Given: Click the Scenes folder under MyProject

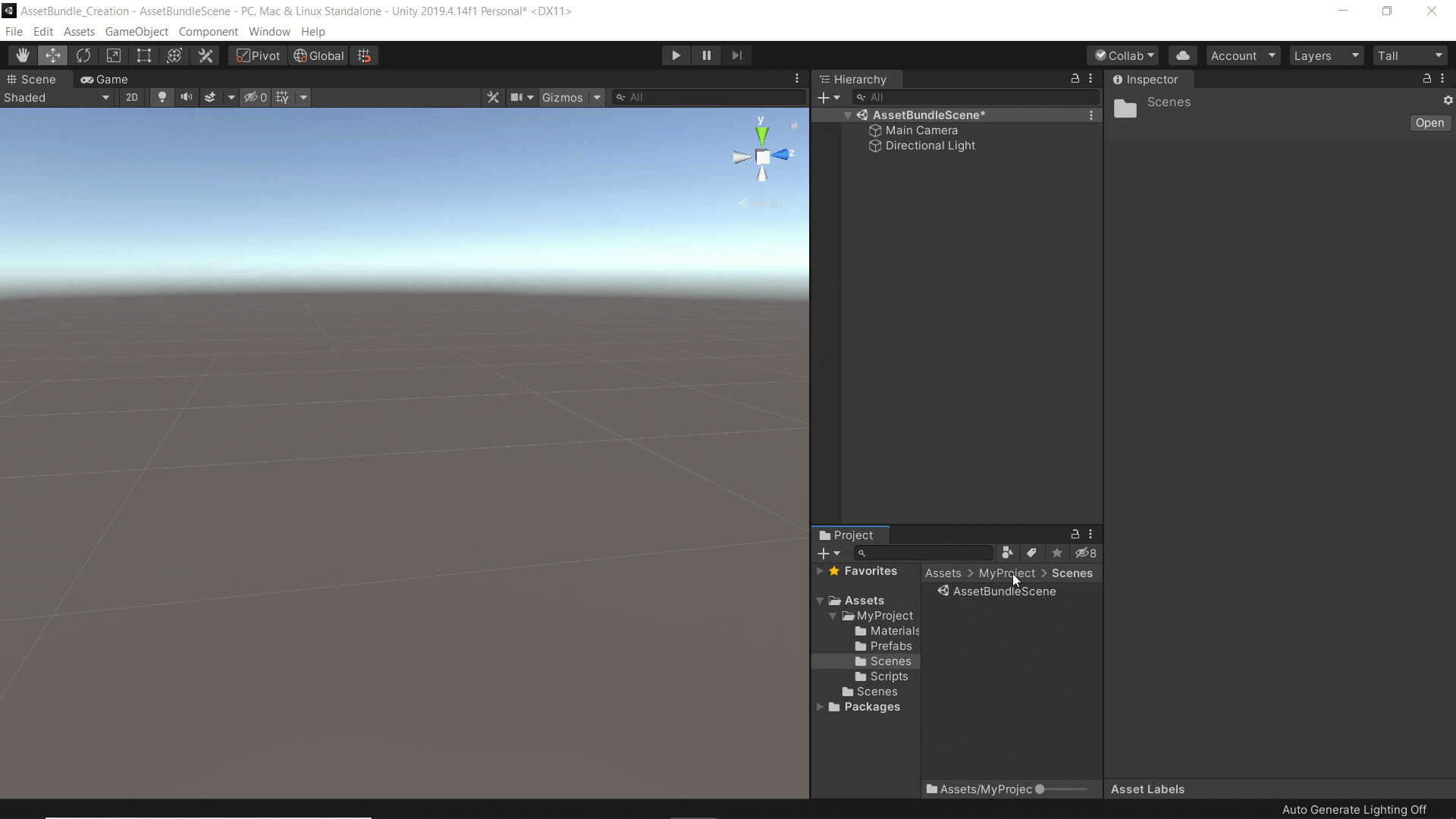Looking at the screenshot, I should pos(889,660).
